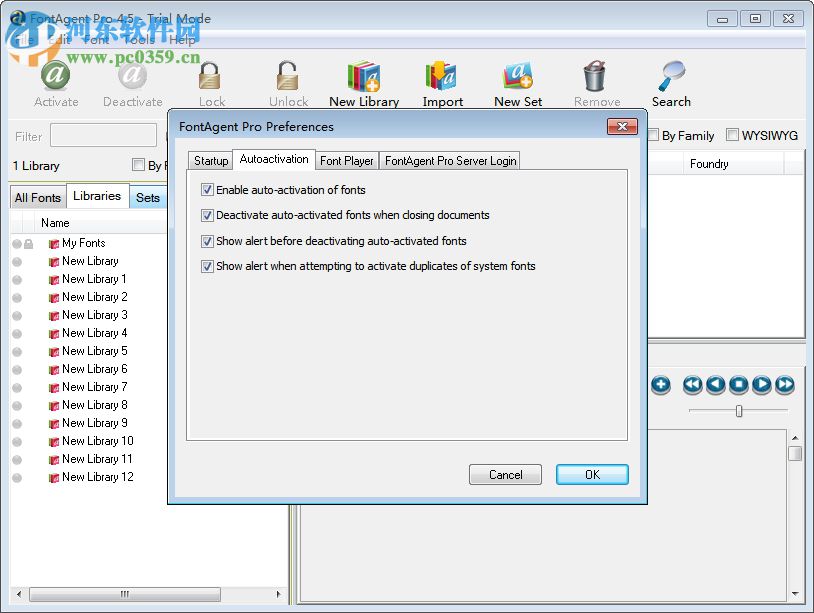Click inside the Filter text field
Screen dimensions: 814x613
tap(104, 136)
